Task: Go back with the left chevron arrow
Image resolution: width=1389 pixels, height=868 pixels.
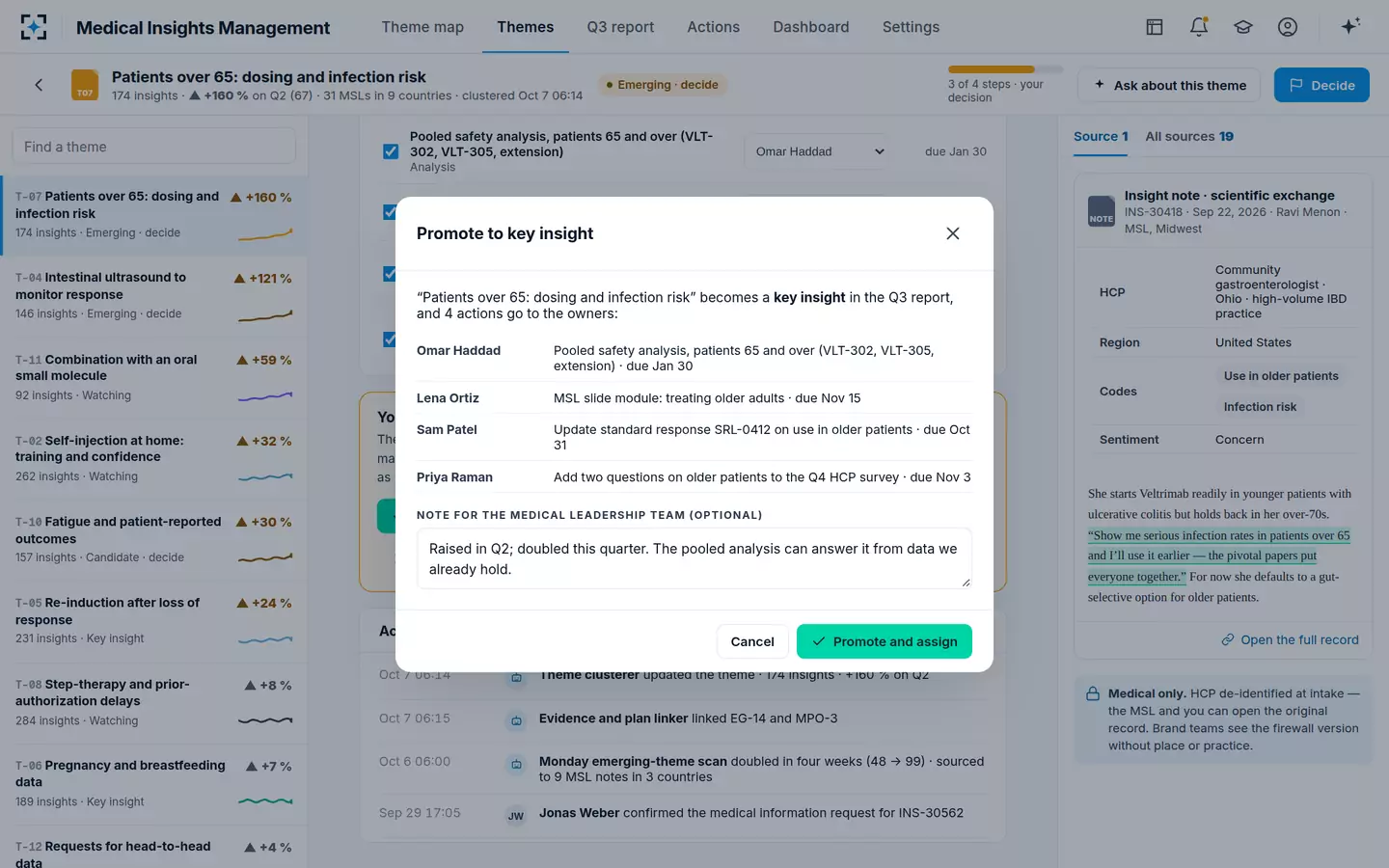Action: pos(39,85)
